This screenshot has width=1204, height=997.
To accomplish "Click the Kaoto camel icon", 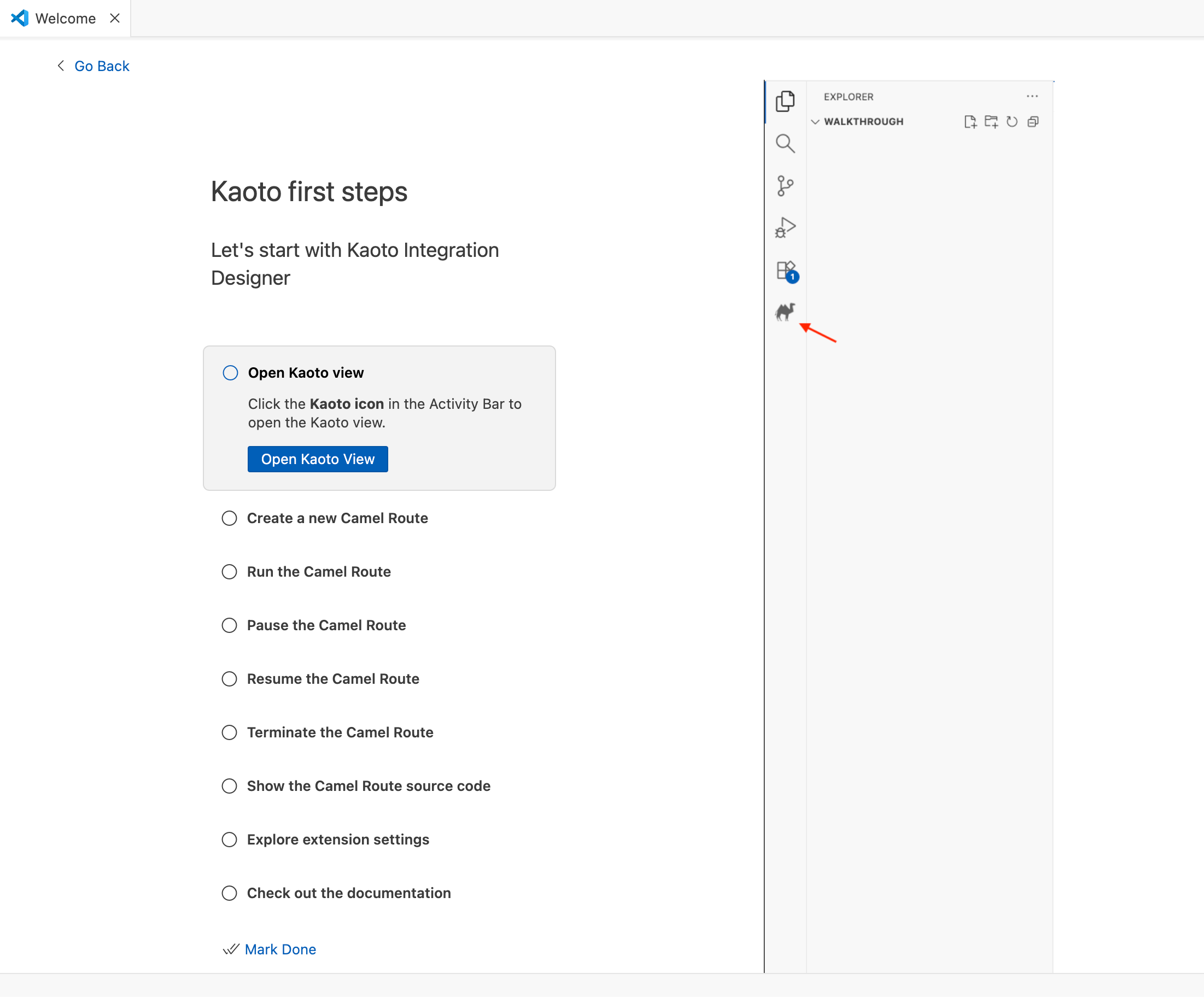I will coord(785,312).
